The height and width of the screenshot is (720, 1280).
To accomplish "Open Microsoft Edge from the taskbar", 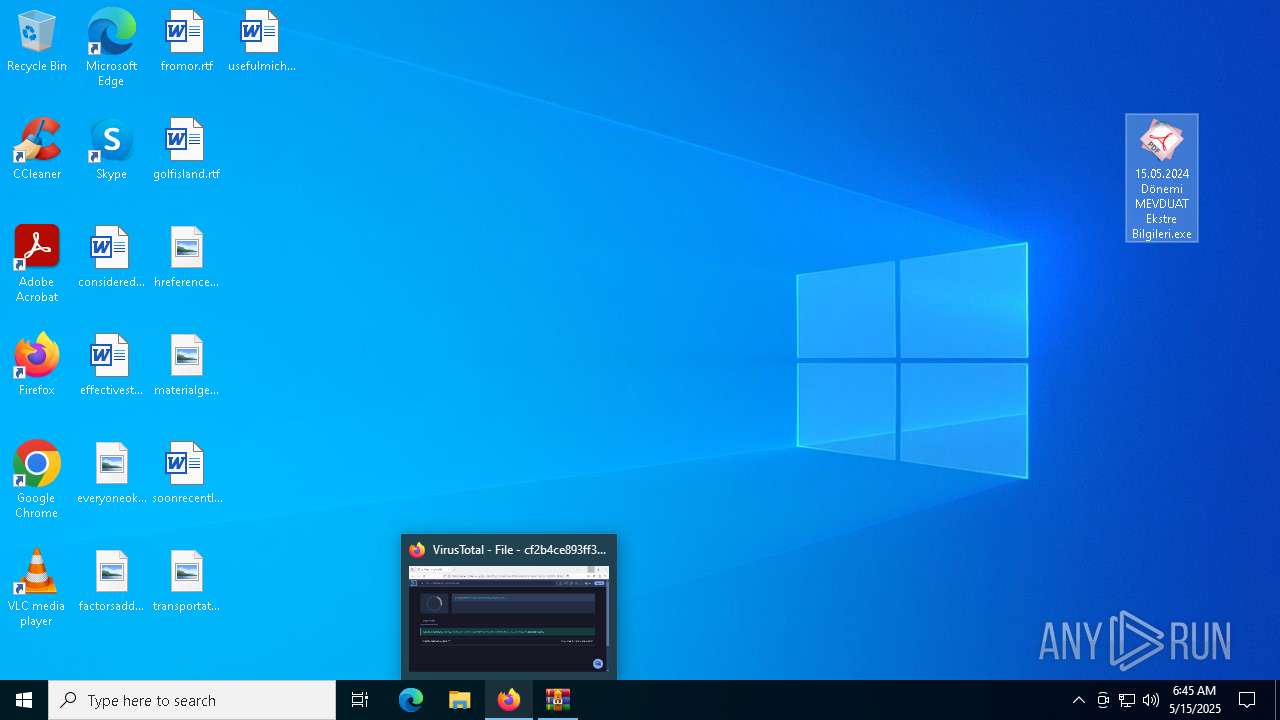I will coord(411,700).
